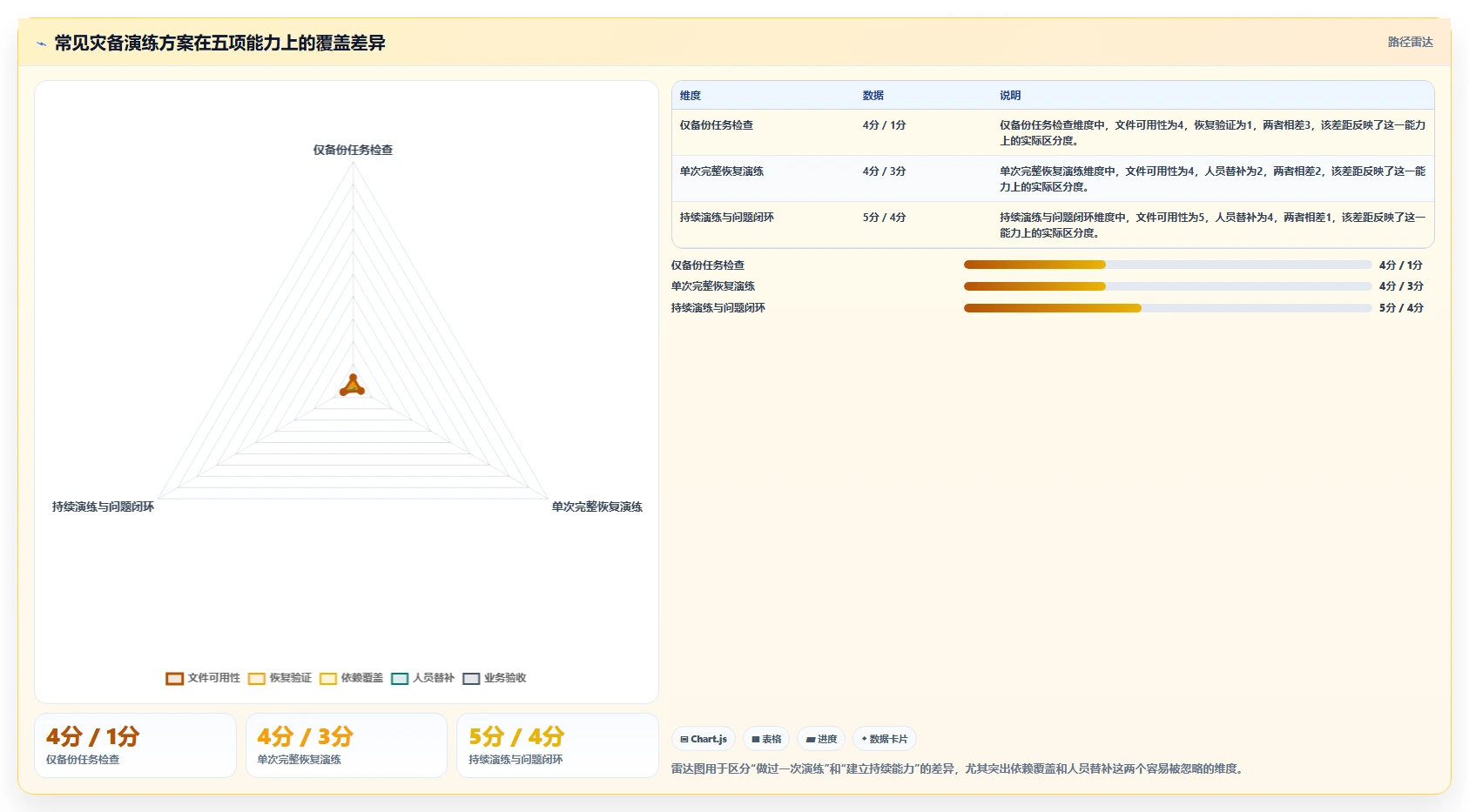Click the 持续演练与问题闭环 progress bar

(1168, 308)
